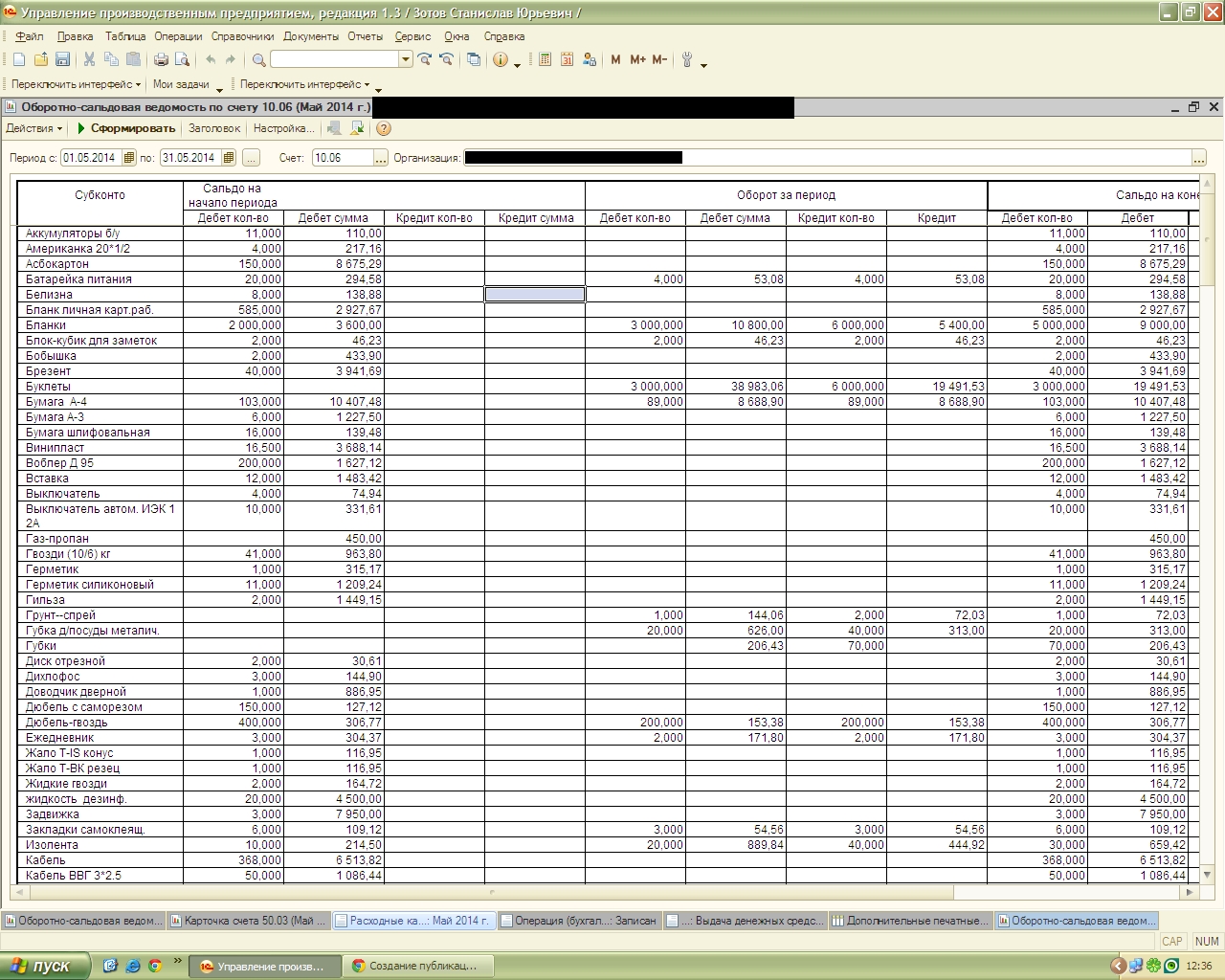Image resolution: width=1225 pixels, height=980 pixels.
Task: Click the Paste clipboard icon
Action: [133, 59]
